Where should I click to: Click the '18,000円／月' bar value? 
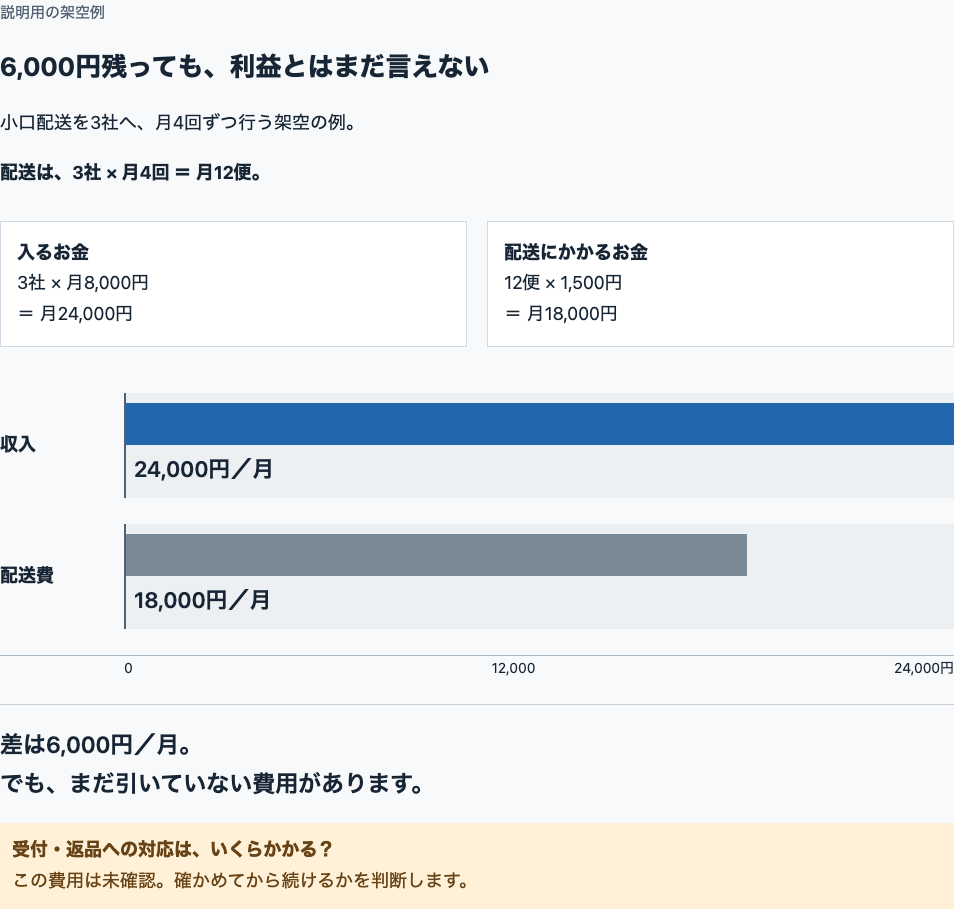pyautogui.click(x=202, y=600)
